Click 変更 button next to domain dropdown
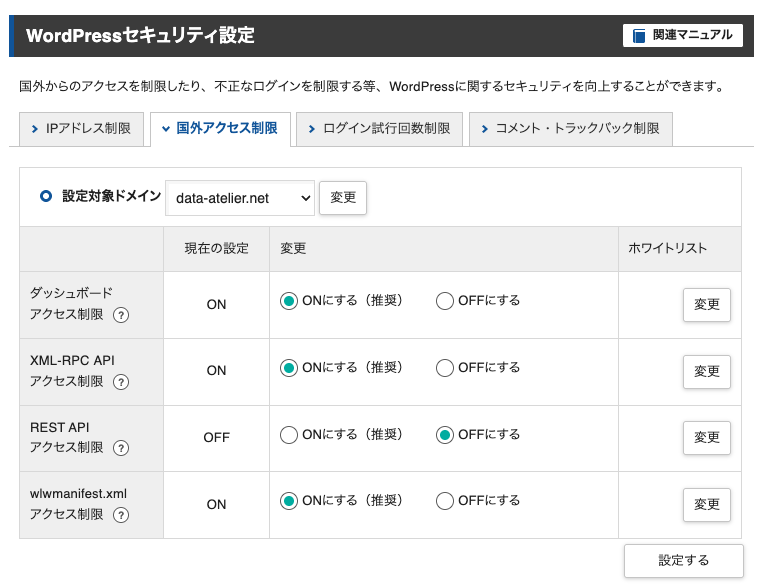 (x=343, y=198)
